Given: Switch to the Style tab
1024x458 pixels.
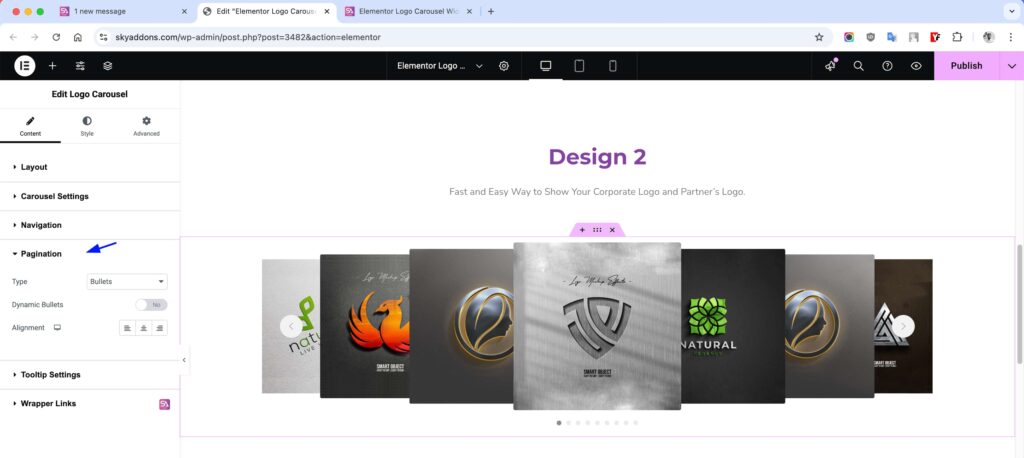Looking at the screenshot, I should point(87,126).
